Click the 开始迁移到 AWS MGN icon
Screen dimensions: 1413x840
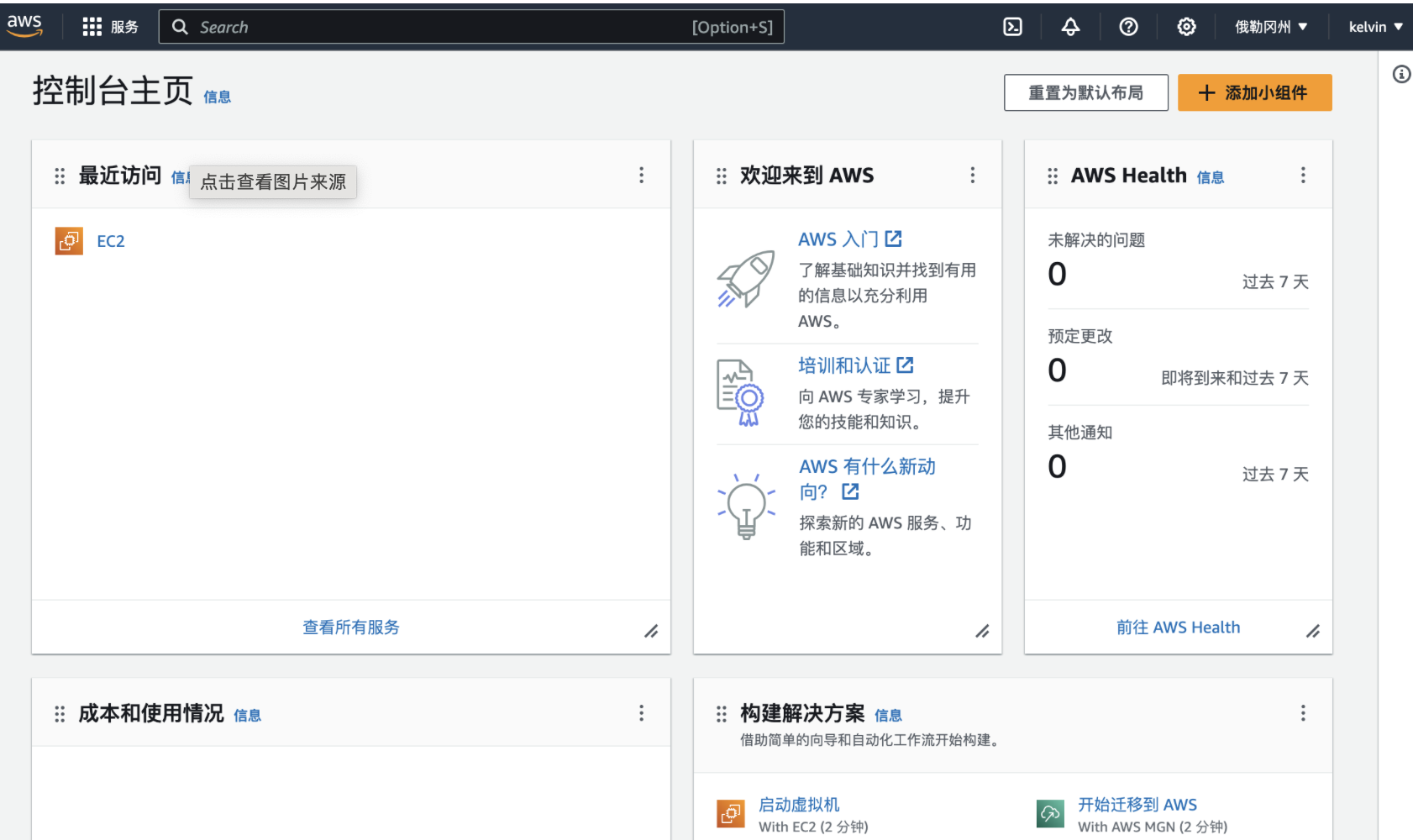(x=1050, y=813)
